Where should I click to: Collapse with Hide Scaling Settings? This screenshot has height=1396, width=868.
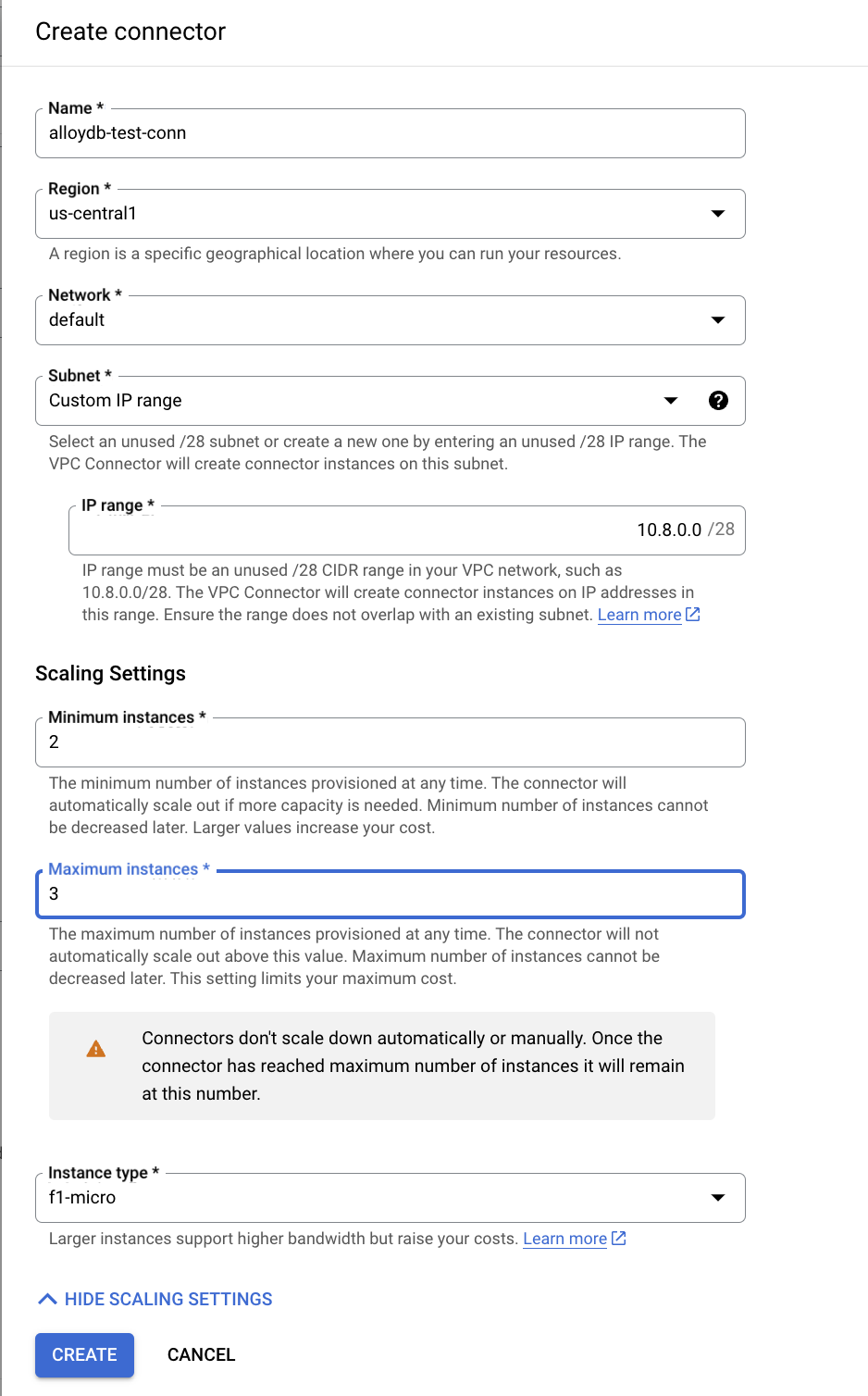(x=168, y=1299)
